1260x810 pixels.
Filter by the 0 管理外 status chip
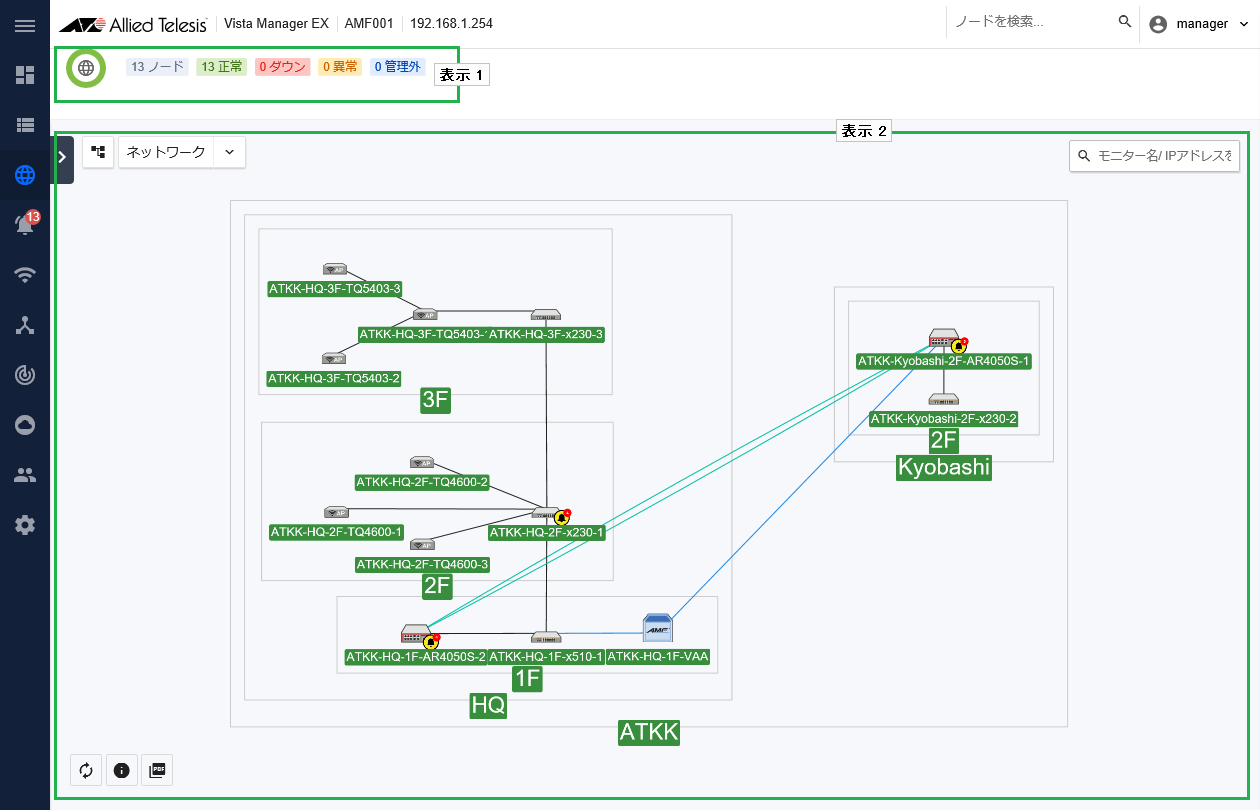click(x=398, y=67)
